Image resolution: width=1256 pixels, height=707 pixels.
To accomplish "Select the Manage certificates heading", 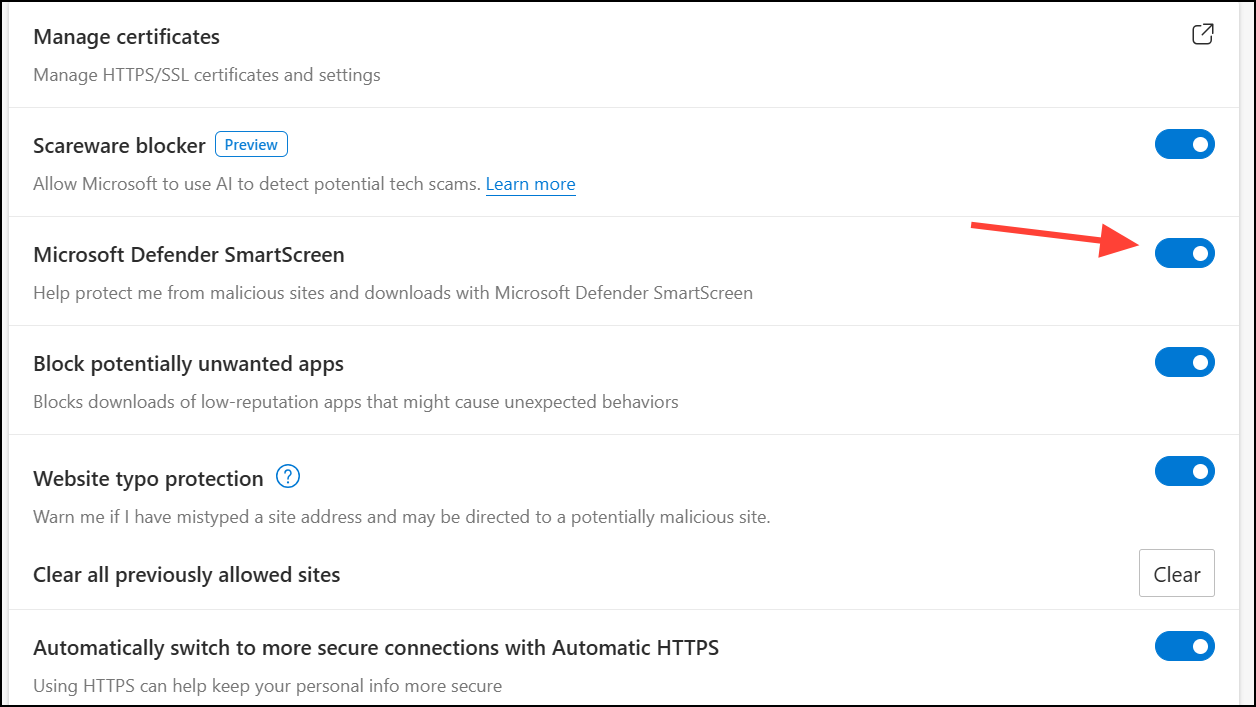I will [x=126, y=37].
